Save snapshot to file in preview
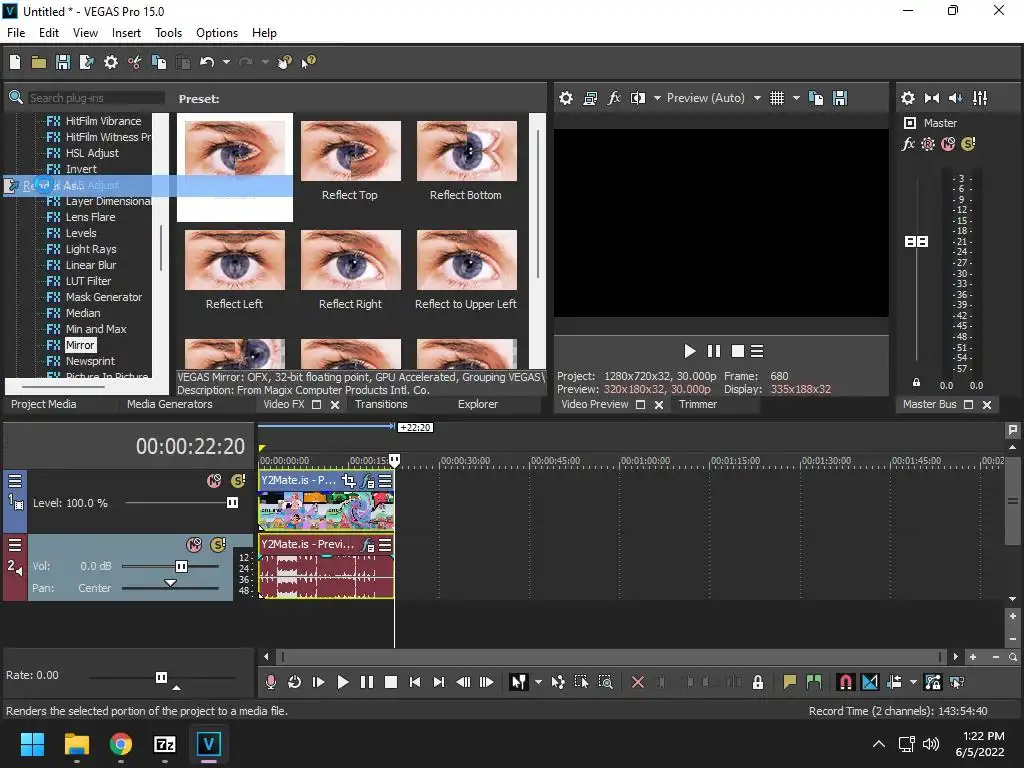The image size is (1024, 768). click(840, 98)
